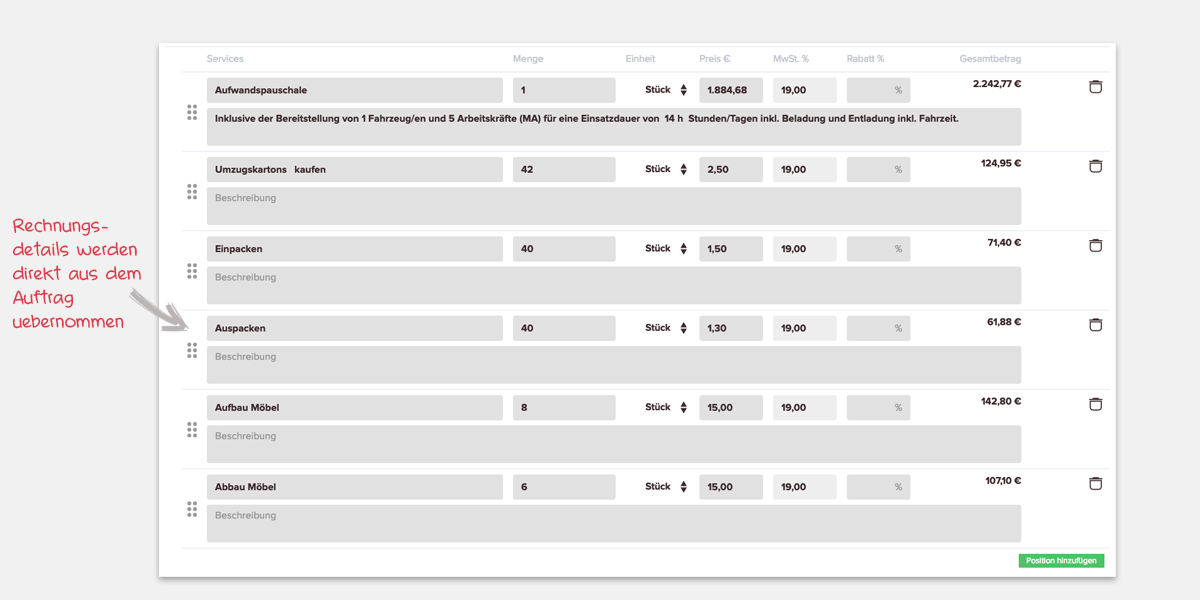Screen dimensions: 1200x600
Task: Delete the Abbau Möbel row via trash icon
Action: pyautogui.click(x=1095, y=484)
